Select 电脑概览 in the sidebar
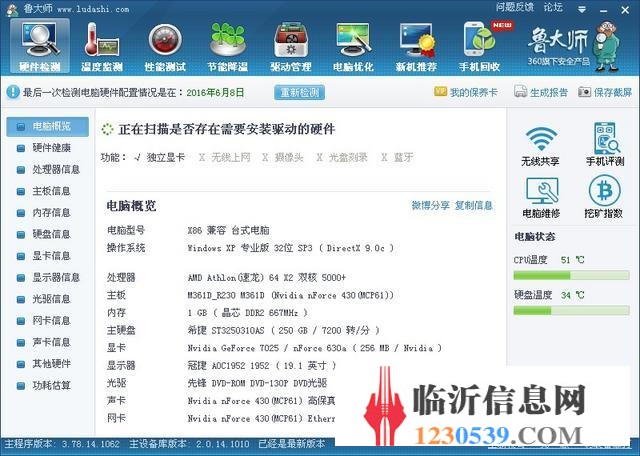This screenshot has height=456, width=640. [47, 127]
